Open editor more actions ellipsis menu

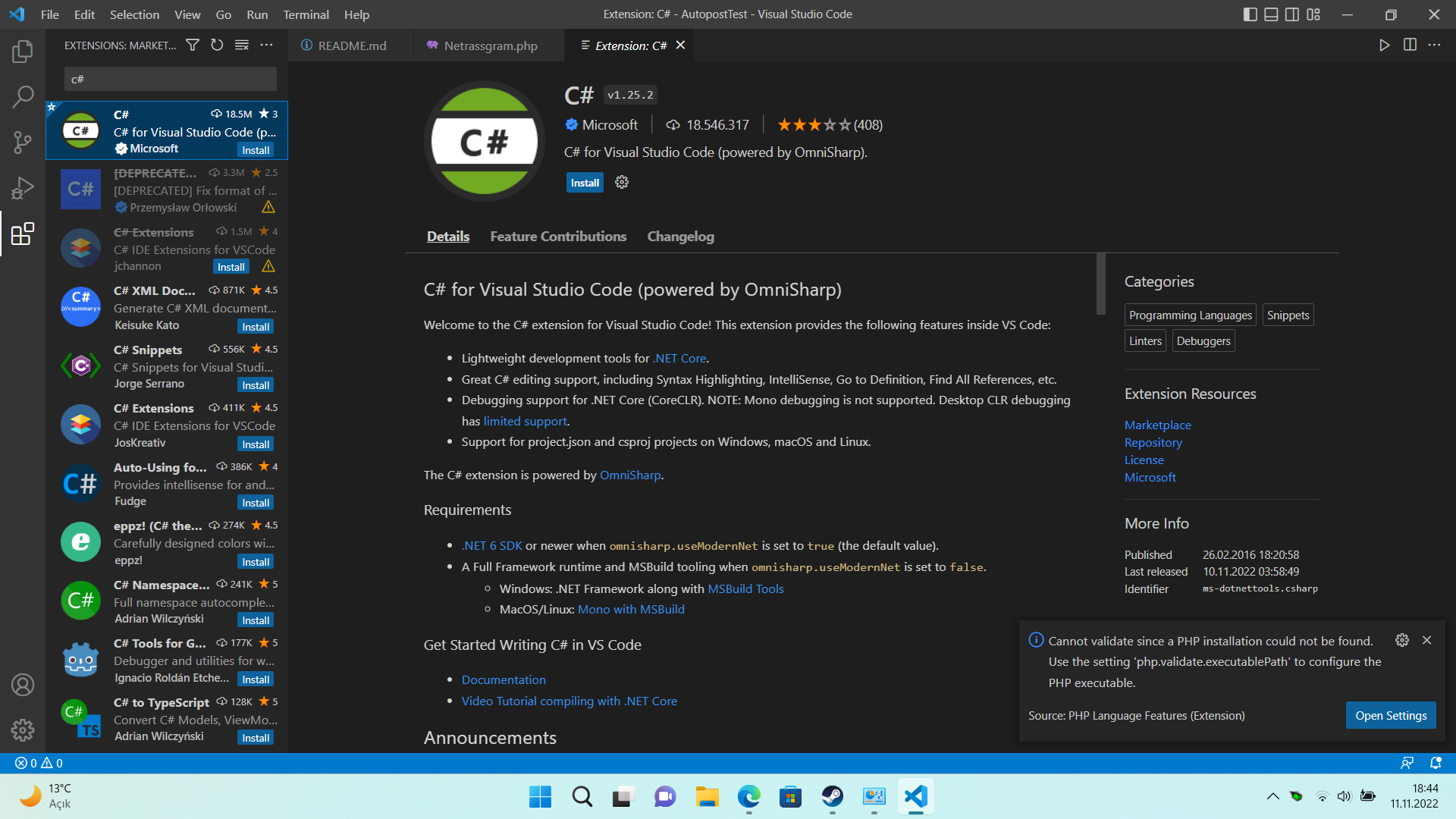point(1434,45)
